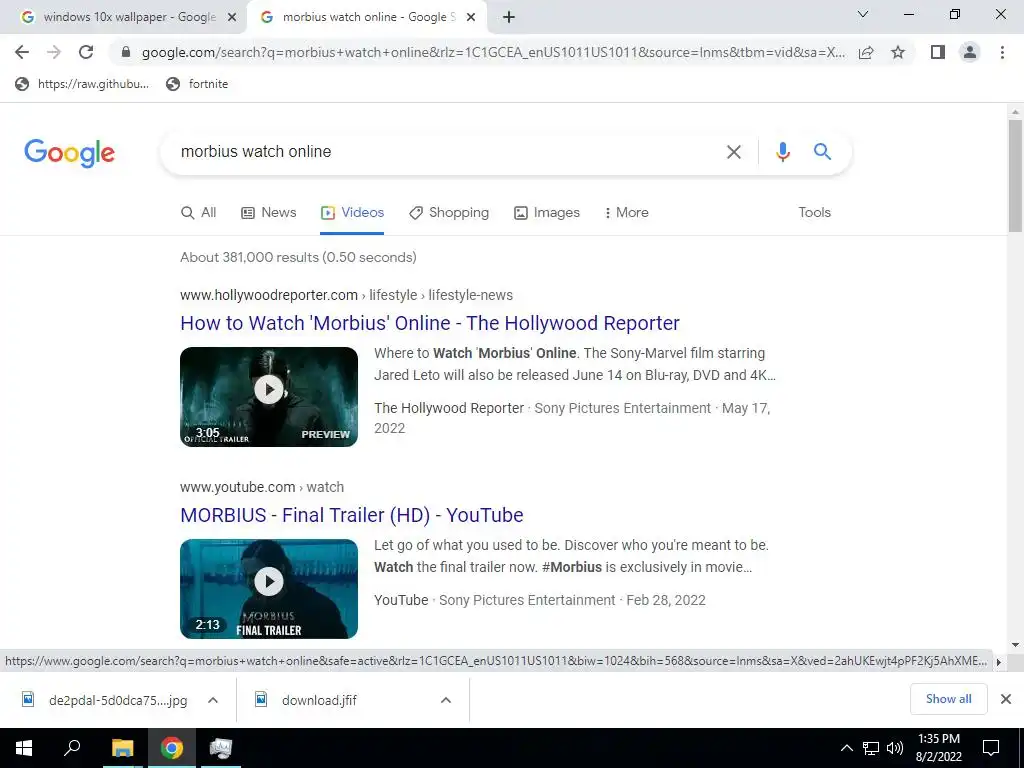Screen dimensions: 1024x768
Task: Open How to Watch 'Morbius' Online link
Action: click(x=430, y=323)
